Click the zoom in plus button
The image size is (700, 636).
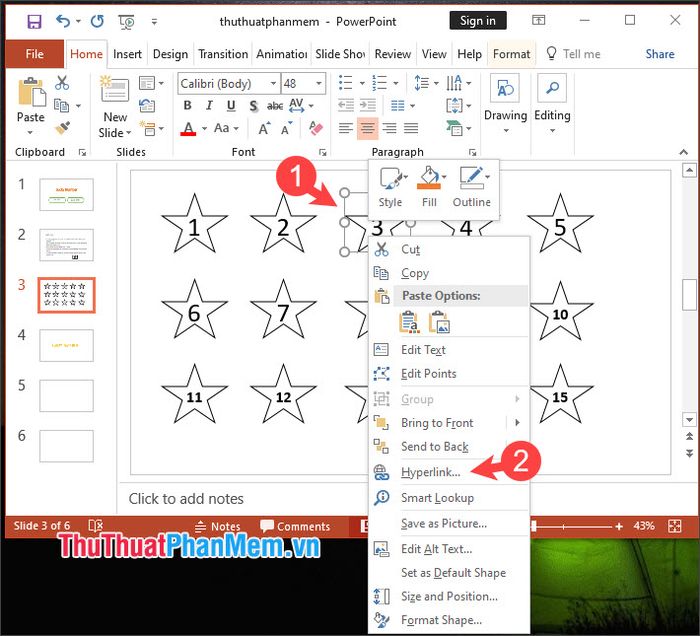(x=619, y=527)
